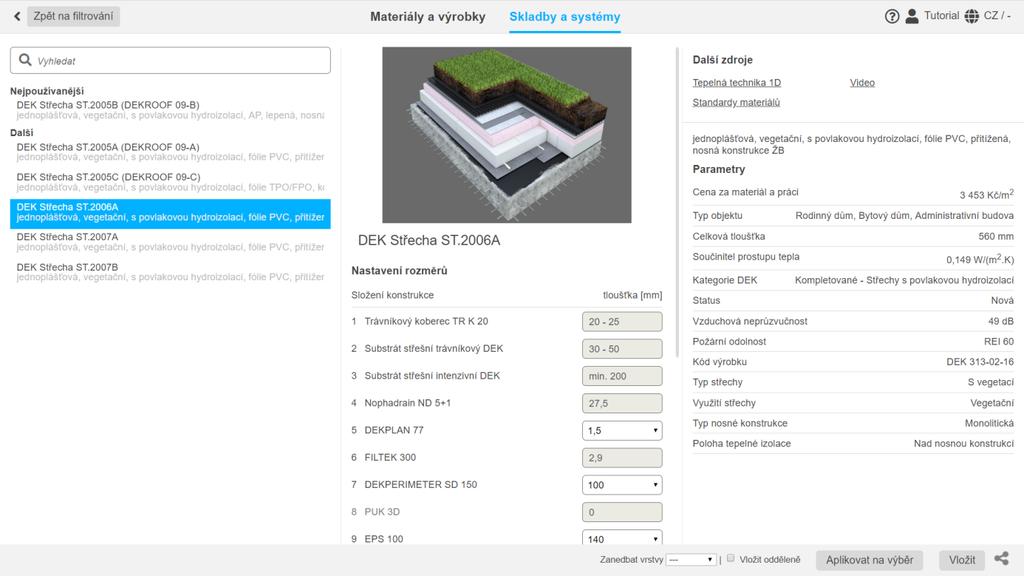Select the highlighted DEK Střecha ST.2006A item
This screenshot has width=1024, height=576.
tap(170, 214)
